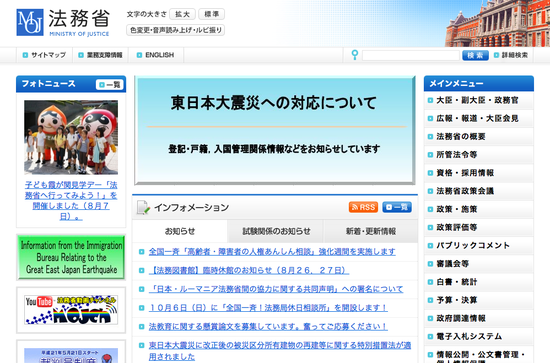Open 色変更・音声読み上げ・ルビ振り settings
Viewport: 550px width, 363px height.
pyautogui.click(x=175, y=30)
